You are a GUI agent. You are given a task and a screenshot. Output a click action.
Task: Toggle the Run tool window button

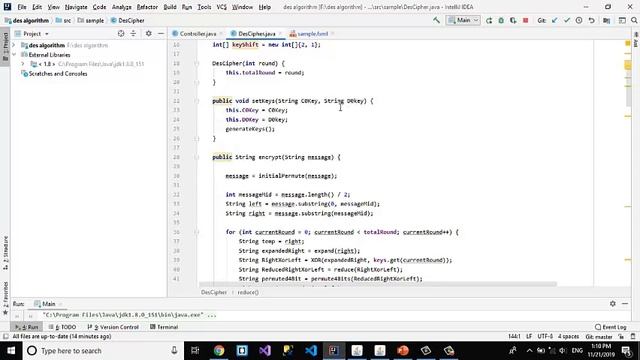click(27, 327)
